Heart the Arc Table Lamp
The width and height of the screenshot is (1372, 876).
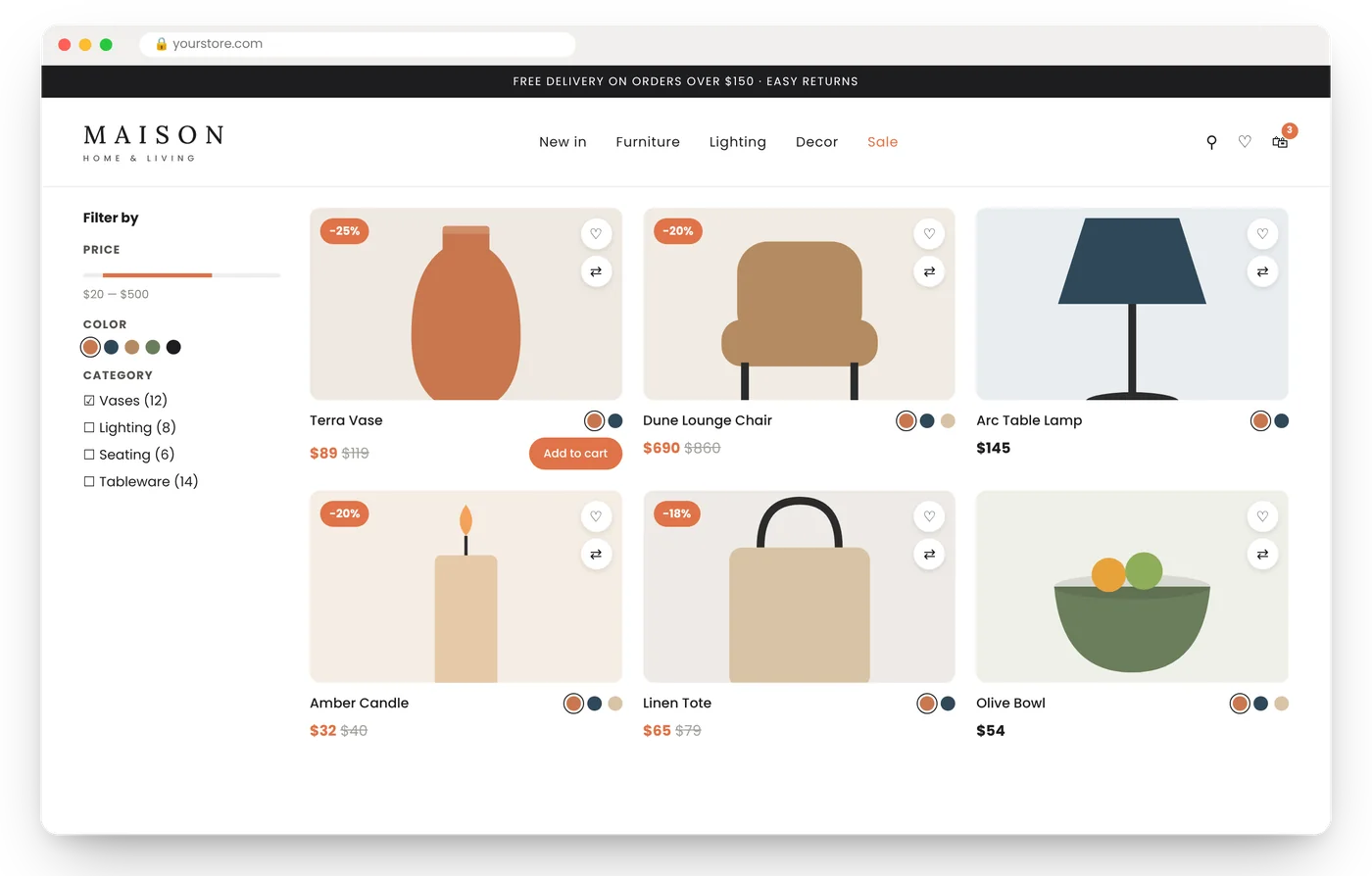tap(1262, 233)
